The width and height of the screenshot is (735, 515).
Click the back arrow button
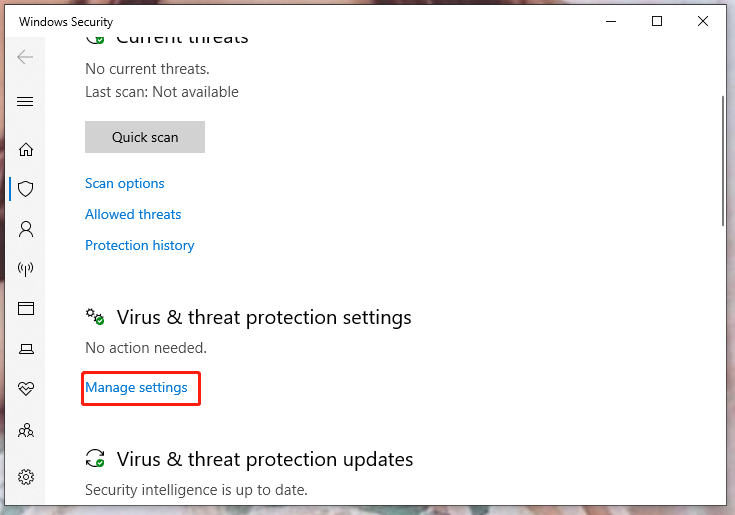pos(26,57)
